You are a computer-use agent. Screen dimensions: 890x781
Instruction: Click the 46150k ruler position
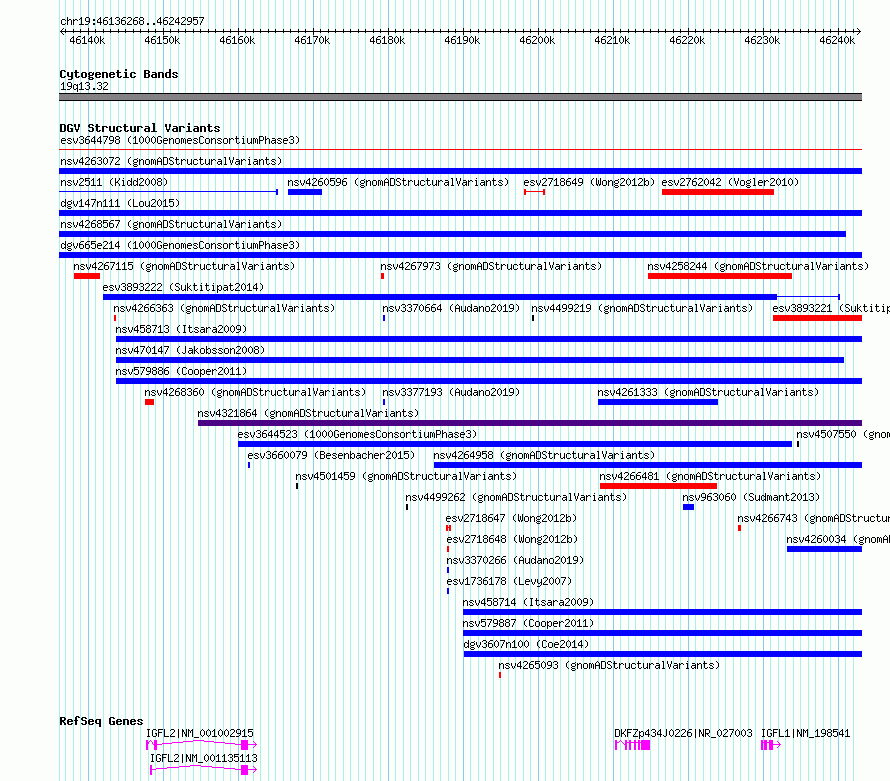[x=162, y=40]
